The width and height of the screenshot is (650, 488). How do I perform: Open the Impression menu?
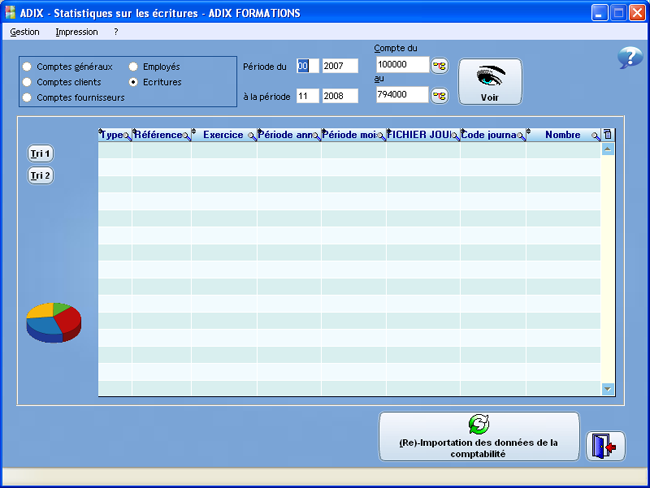77,32
